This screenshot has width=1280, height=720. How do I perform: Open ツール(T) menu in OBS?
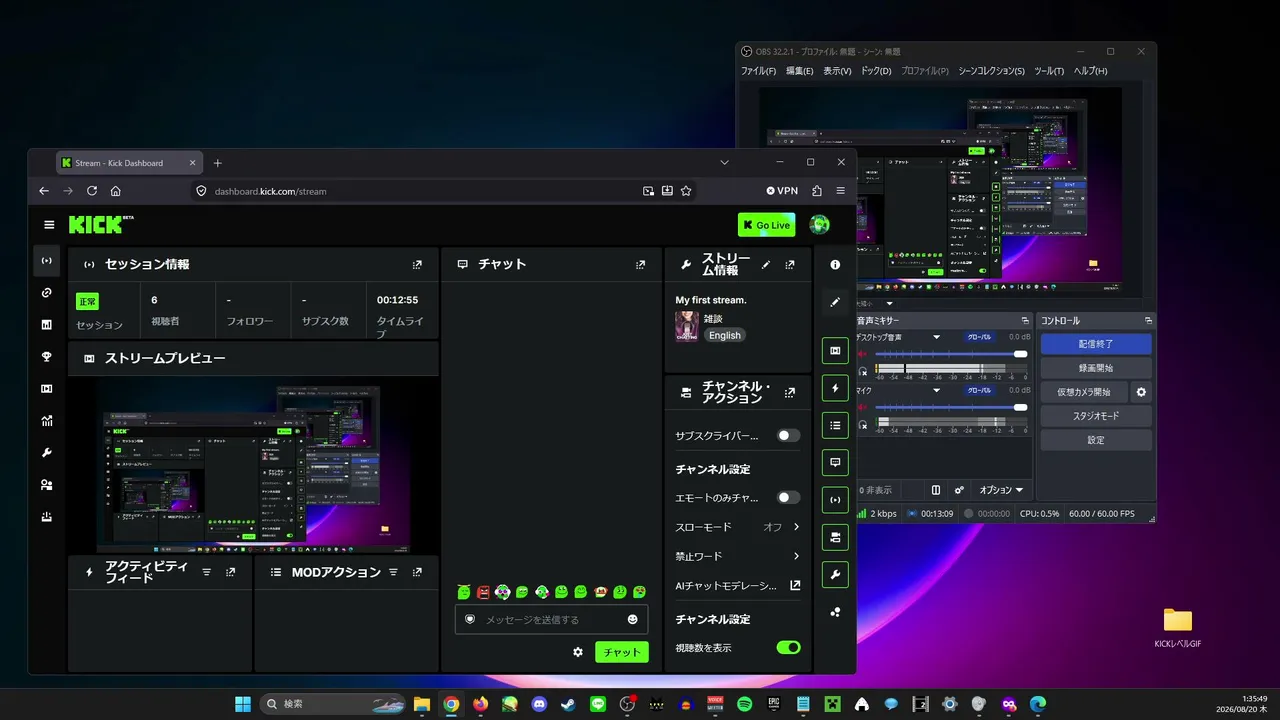pyautogui.click(x=1049, y=71)
